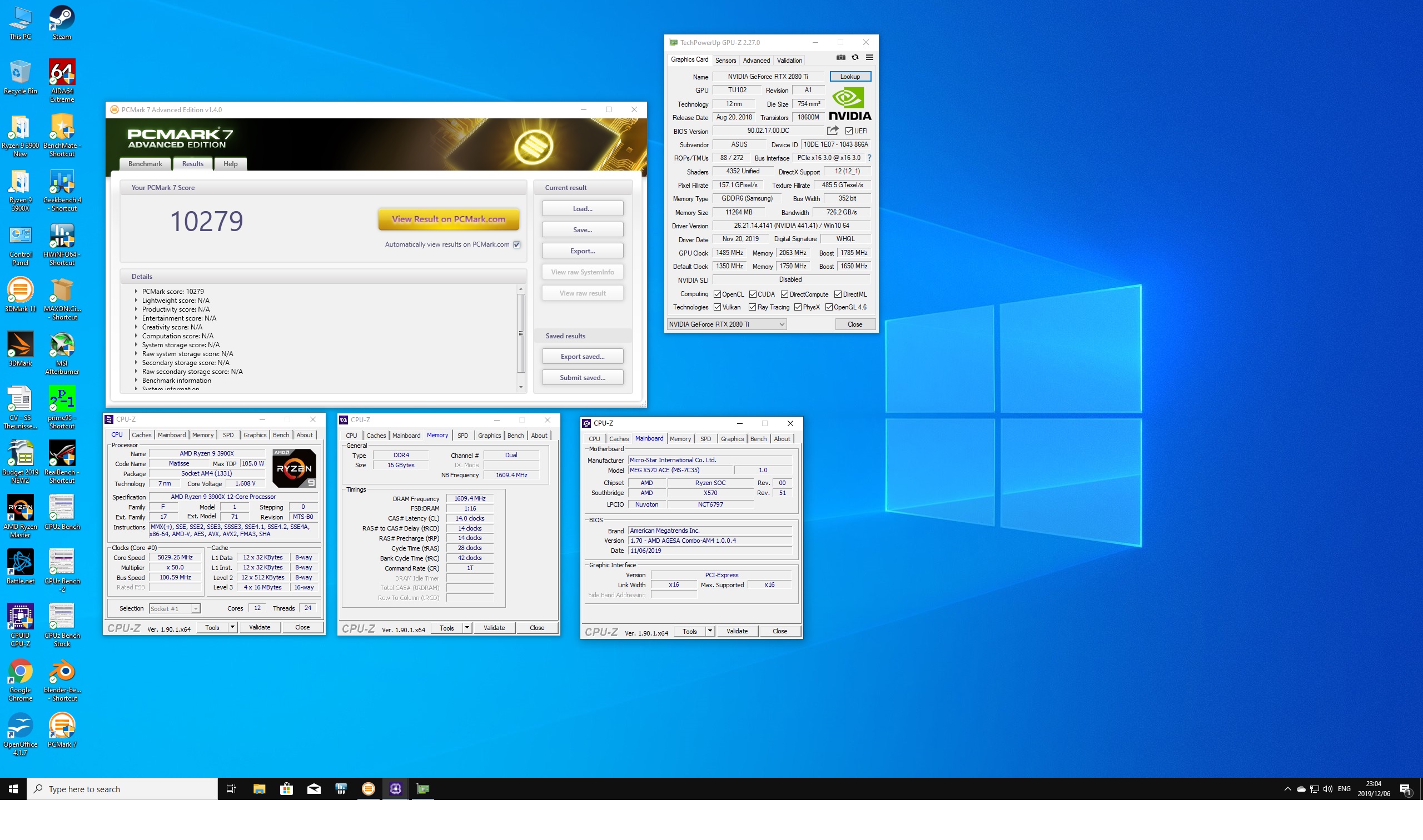Click the Type here to search box
The width and height of the screenshot is (1423, 840).
click(x=122, y=789)
